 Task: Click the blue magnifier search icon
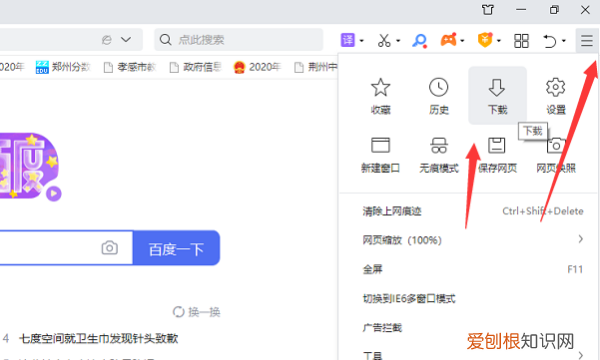419,40
